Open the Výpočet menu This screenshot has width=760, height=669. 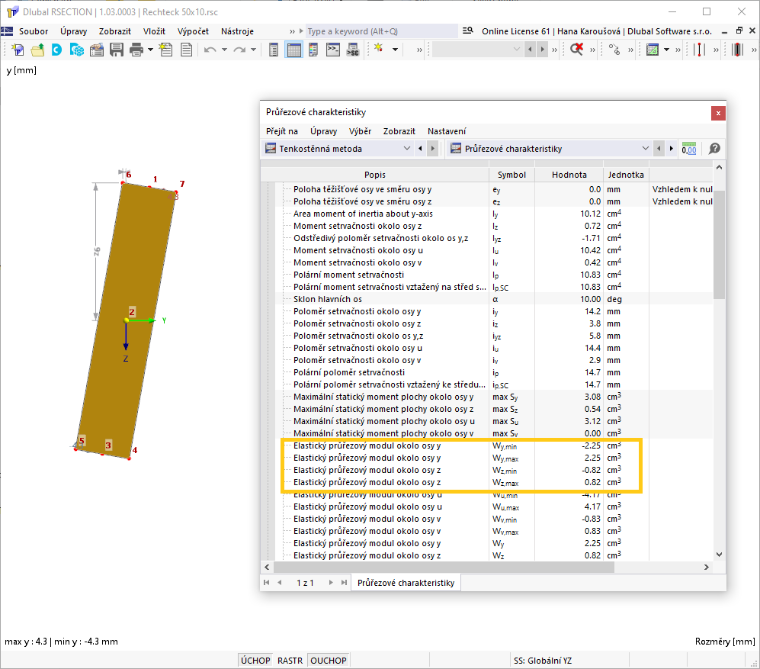click(x=193, y=31)
